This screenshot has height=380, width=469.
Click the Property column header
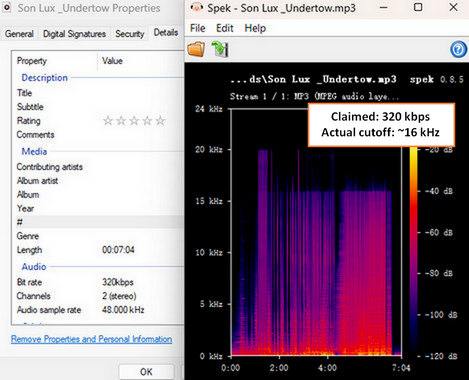[x=32, y=61]
